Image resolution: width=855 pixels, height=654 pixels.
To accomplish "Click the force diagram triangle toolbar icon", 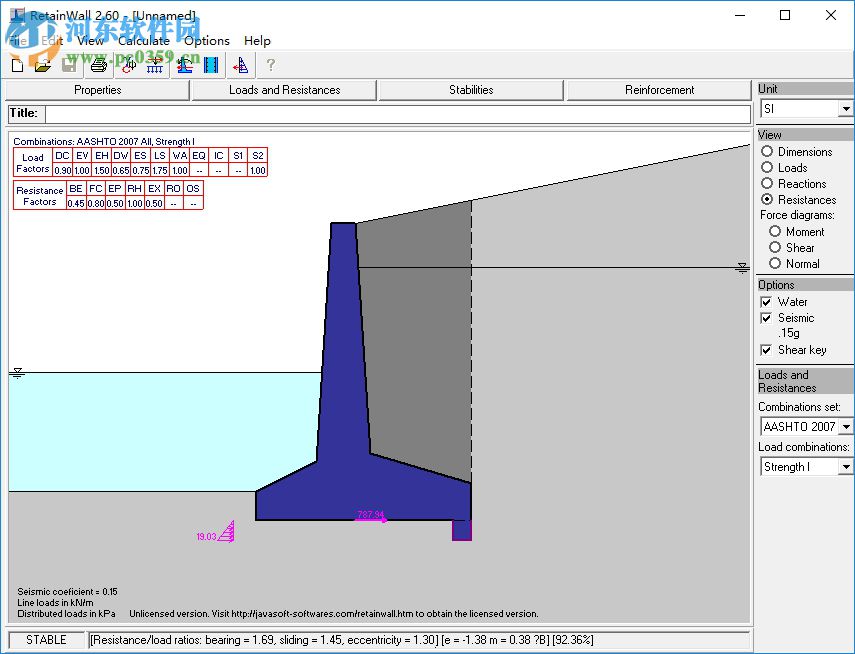I will click(x=240, y=65).
